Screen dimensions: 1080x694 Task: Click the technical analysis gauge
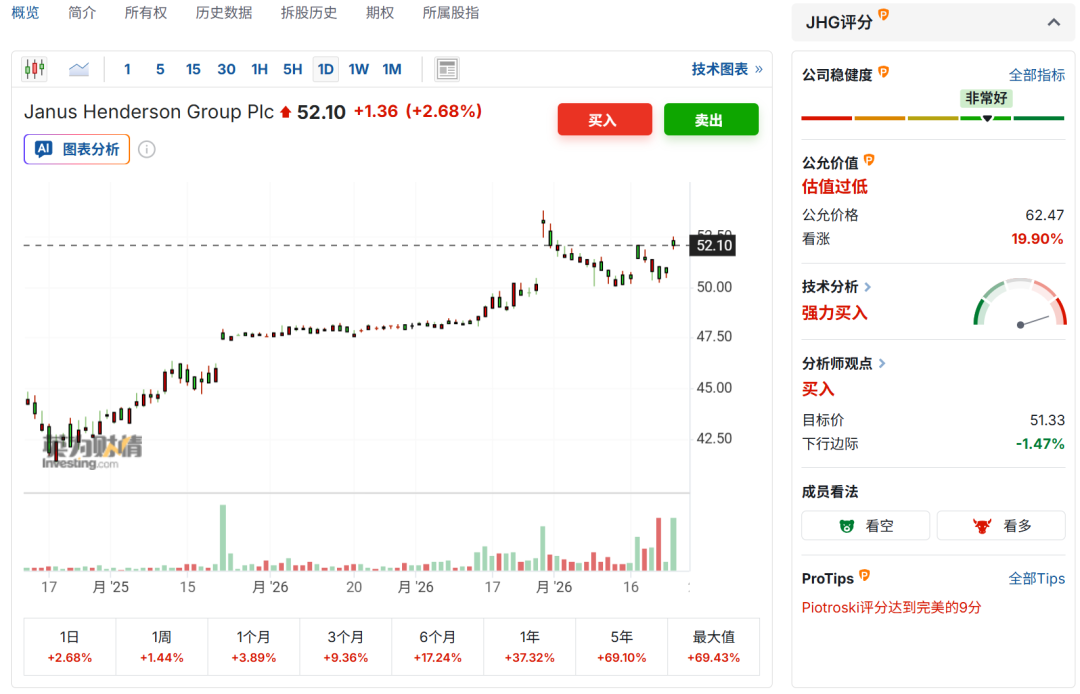pyautogui.click(x=1020, y=303)
